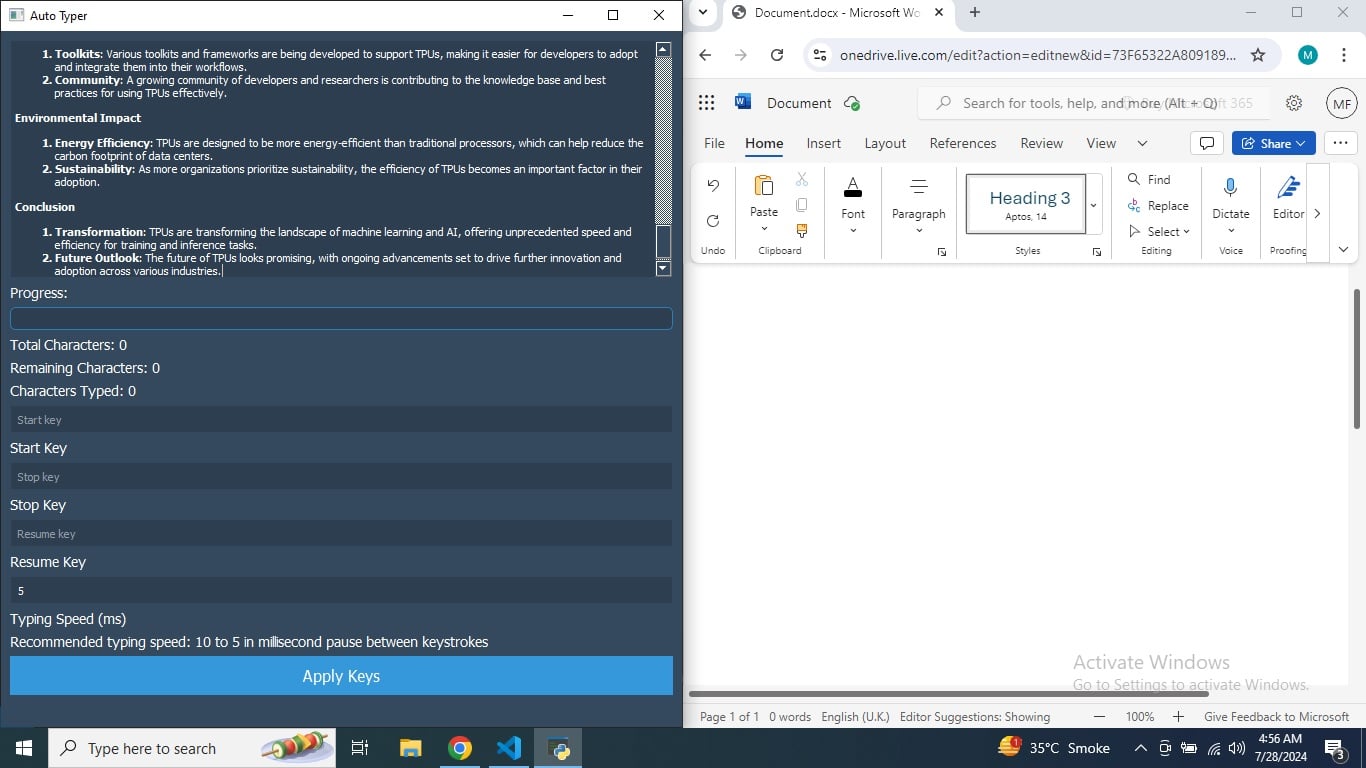
Task: Click the Format Painter icon
Action: 802,231
